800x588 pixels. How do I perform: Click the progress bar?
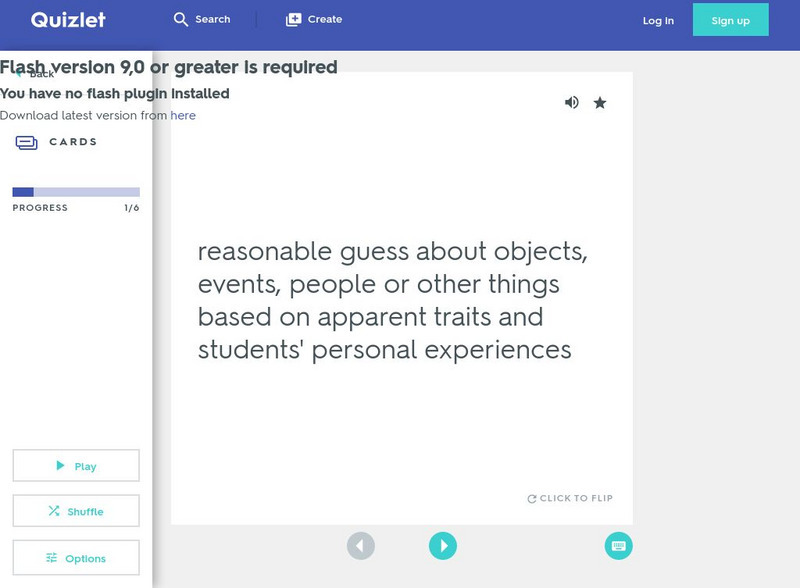point(76,192)
